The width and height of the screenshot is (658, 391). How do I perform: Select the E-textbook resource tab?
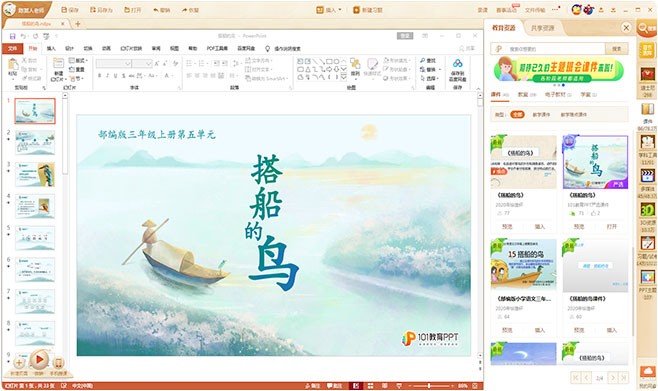click(x=558, y=95)
